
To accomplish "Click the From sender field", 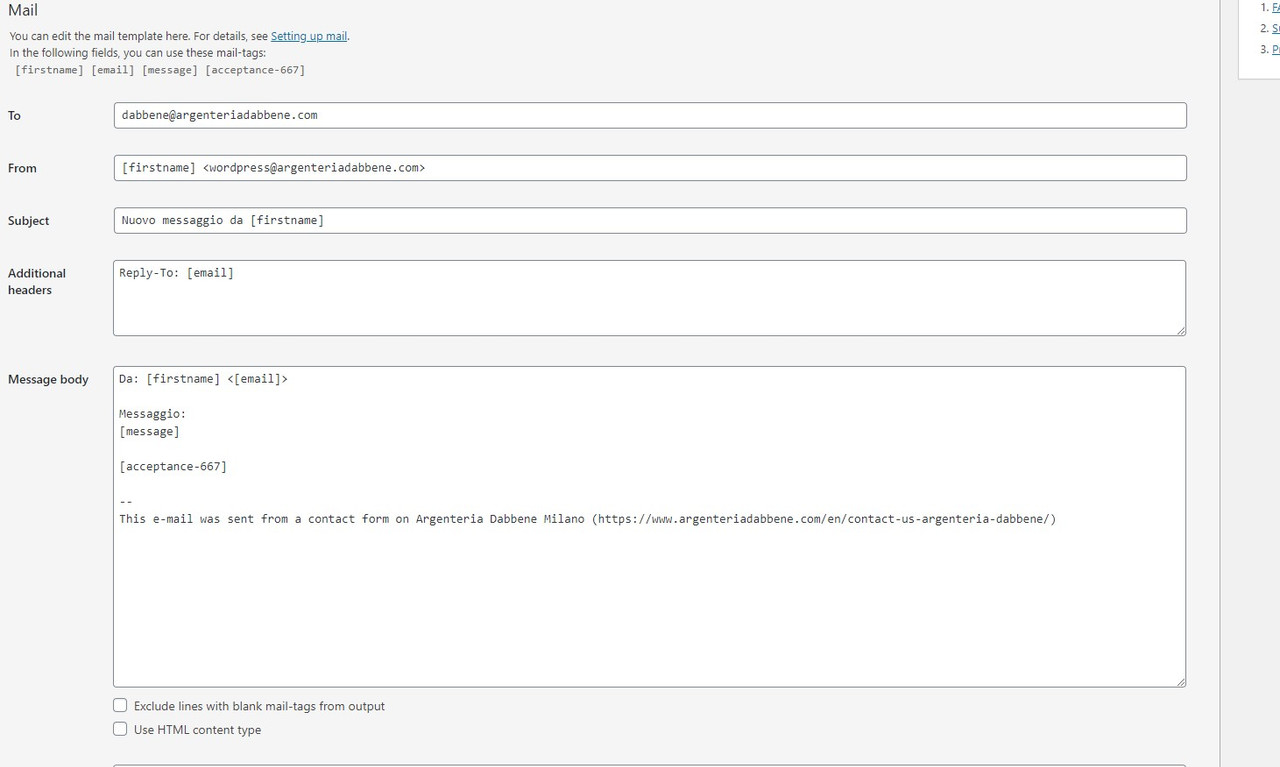I will (x=650, y=168).
